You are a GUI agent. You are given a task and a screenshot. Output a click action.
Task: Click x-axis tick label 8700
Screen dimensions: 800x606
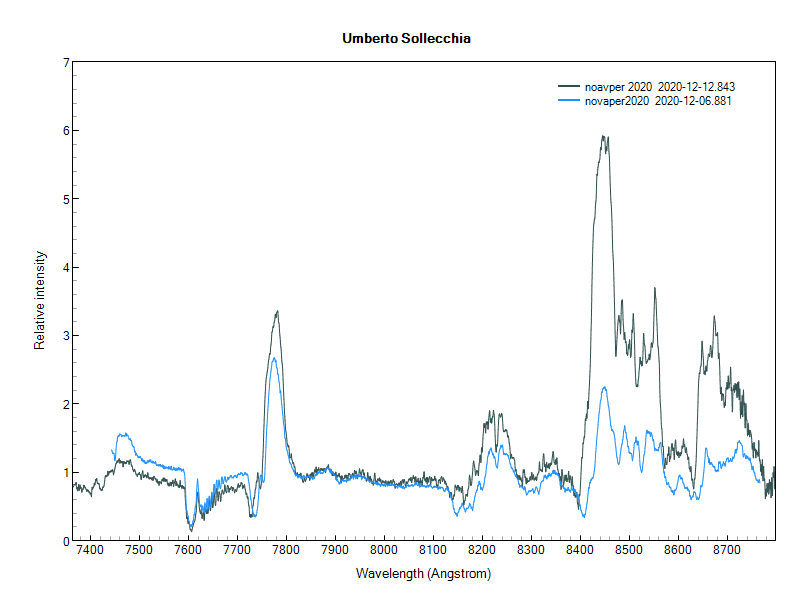pos(727,550)
